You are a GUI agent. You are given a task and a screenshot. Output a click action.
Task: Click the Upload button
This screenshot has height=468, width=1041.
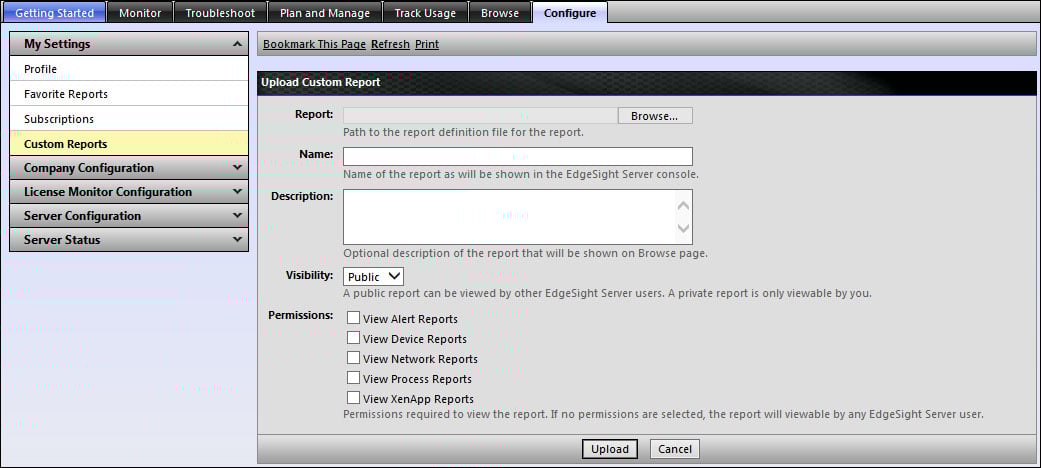[x=609, y=449]
